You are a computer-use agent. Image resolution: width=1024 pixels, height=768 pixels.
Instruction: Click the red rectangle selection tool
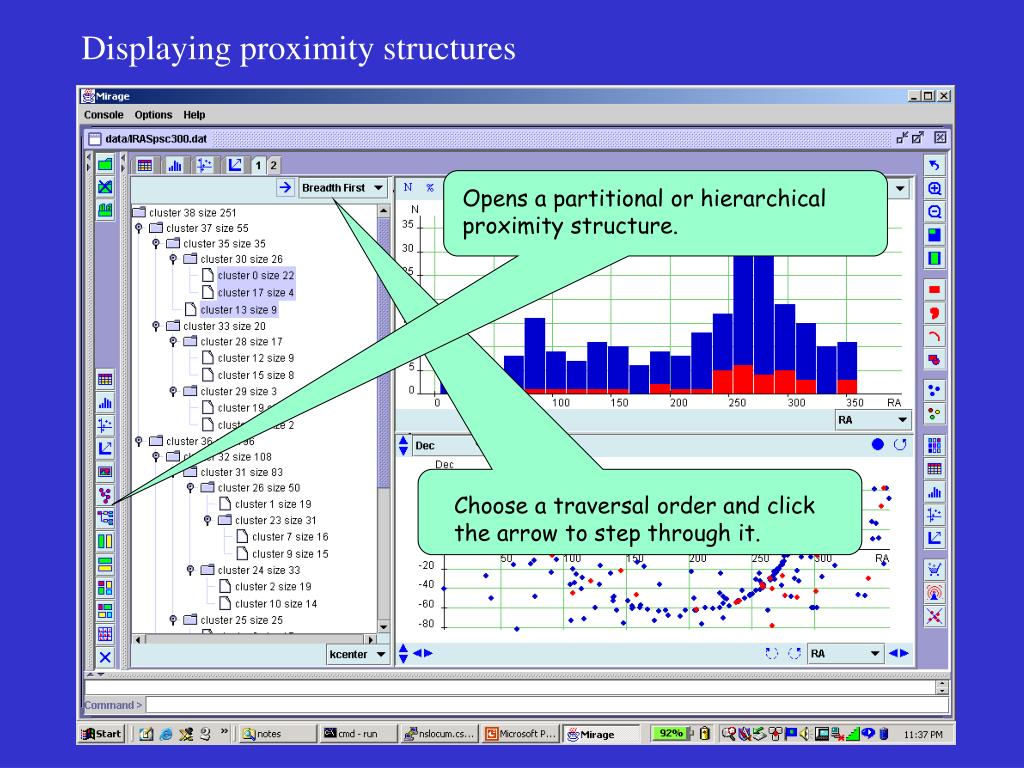935,289
